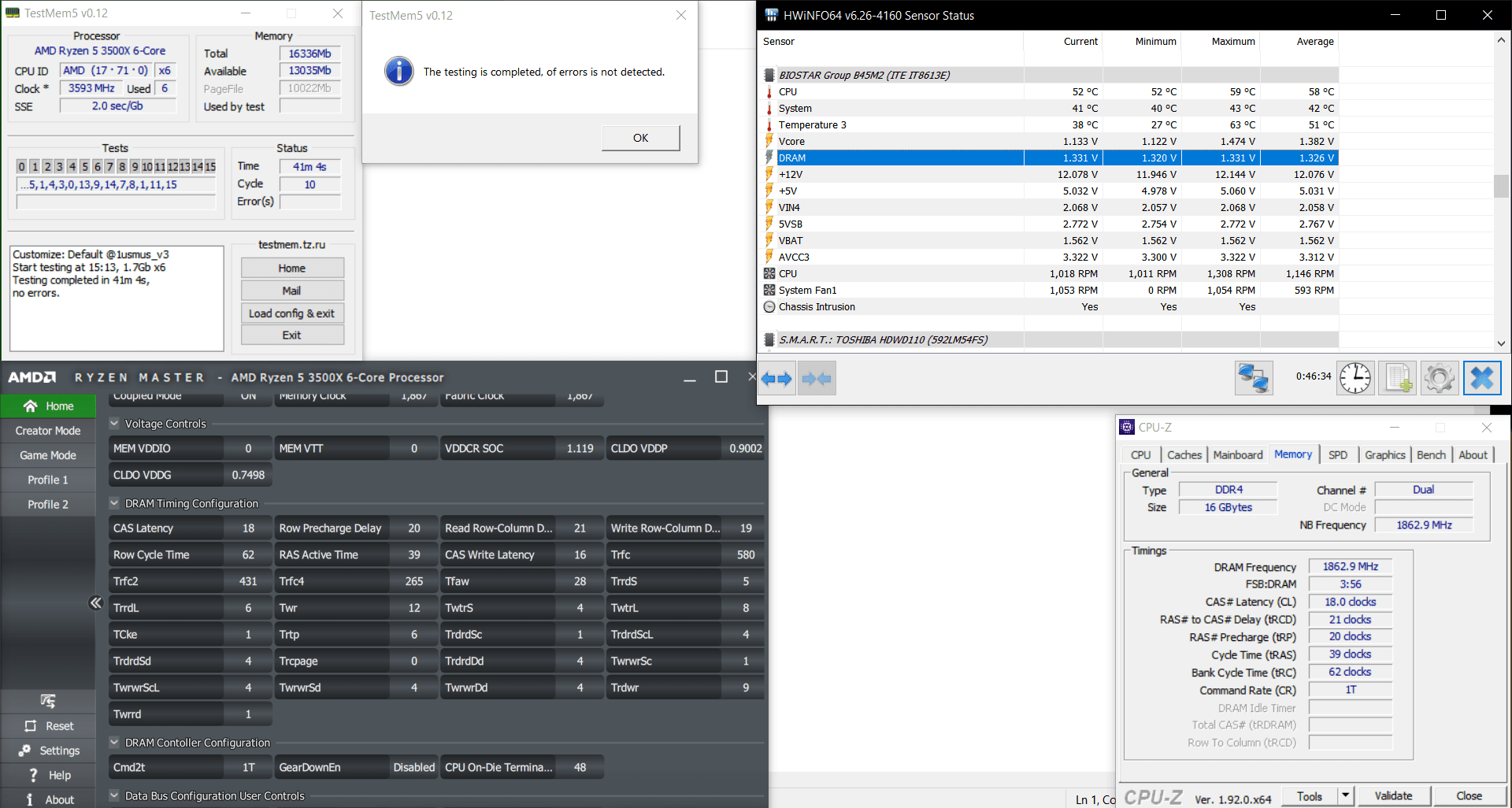Click the Average column header in HWiNFO
The image size is (1512, 808).
1299,42
